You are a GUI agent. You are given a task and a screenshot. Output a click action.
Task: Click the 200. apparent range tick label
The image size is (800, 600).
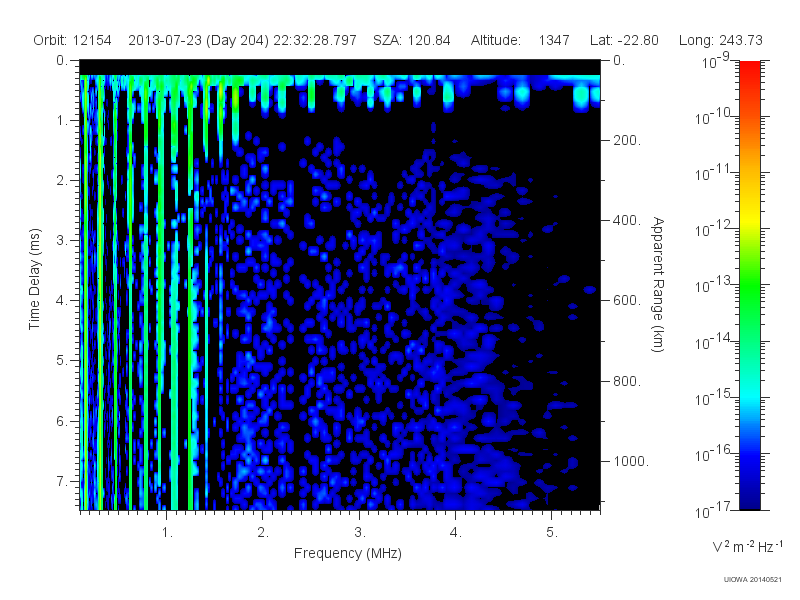[627, 140]
